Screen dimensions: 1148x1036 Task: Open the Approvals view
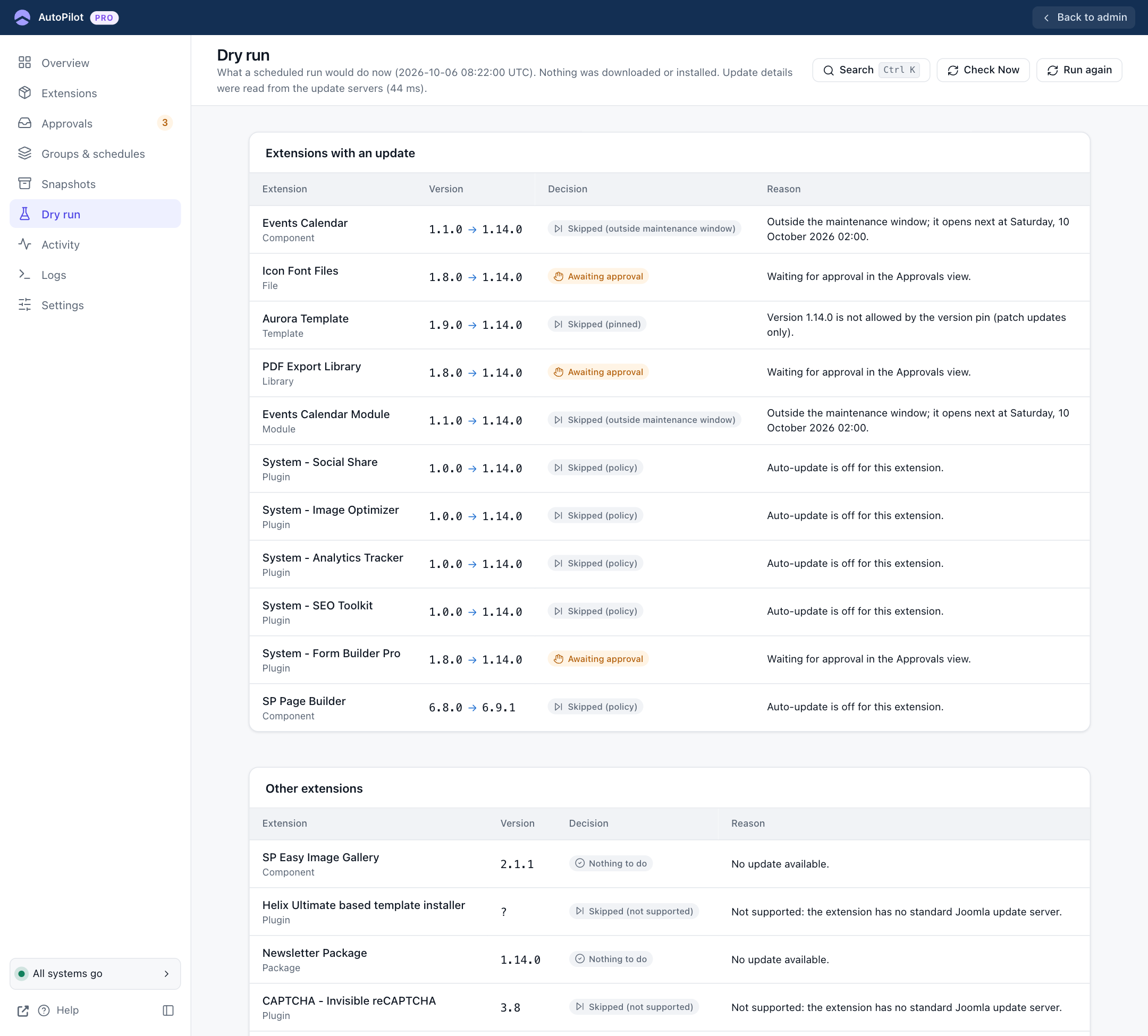point(95,123)
